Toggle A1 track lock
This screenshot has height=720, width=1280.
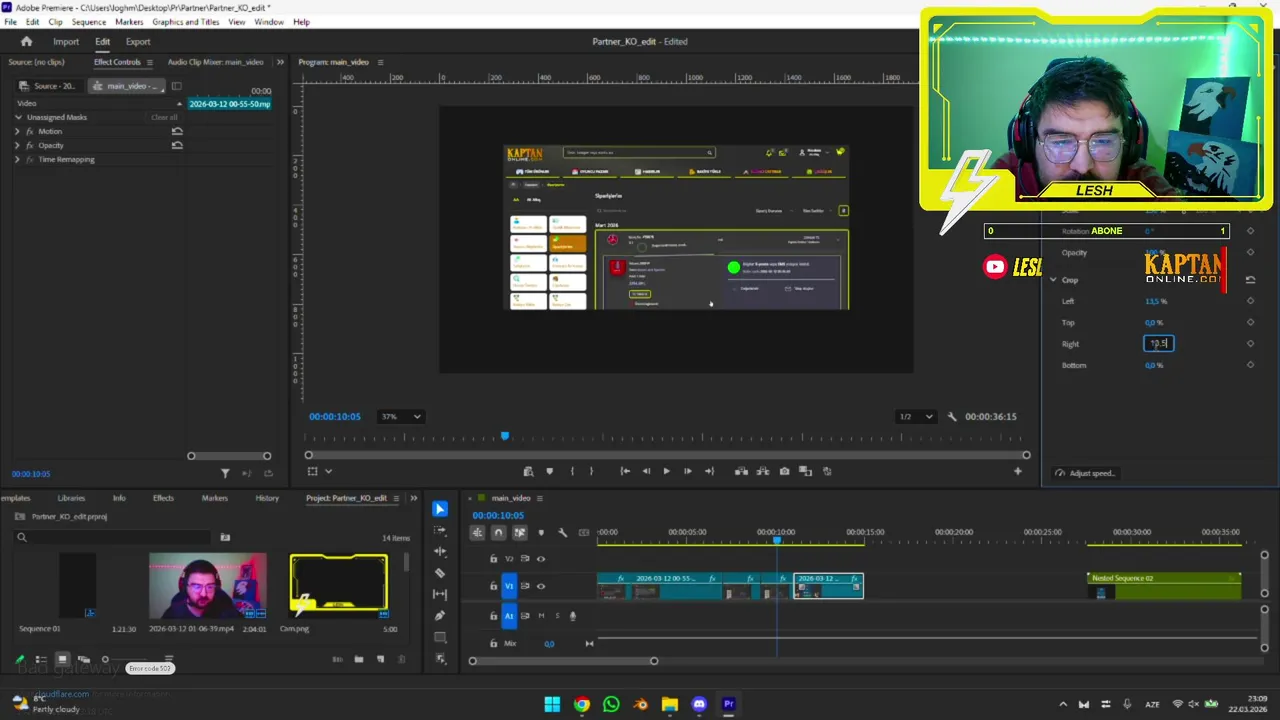[x=493, y=616]
